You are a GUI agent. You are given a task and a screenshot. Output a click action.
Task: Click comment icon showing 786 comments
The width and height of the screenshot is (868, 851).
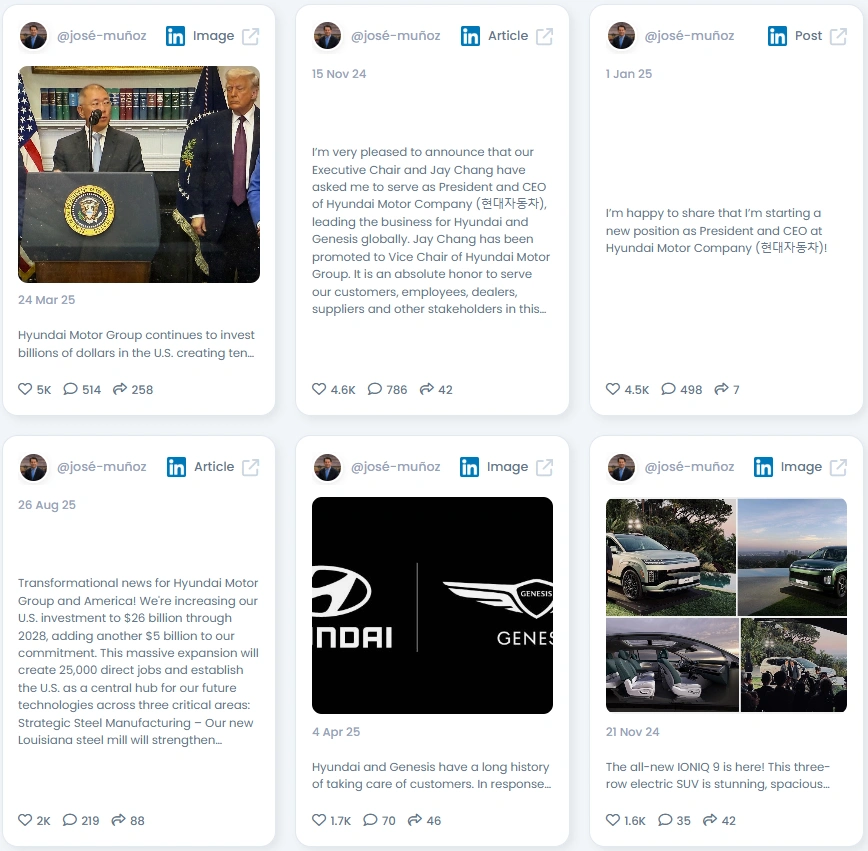[x=375, y=389]
